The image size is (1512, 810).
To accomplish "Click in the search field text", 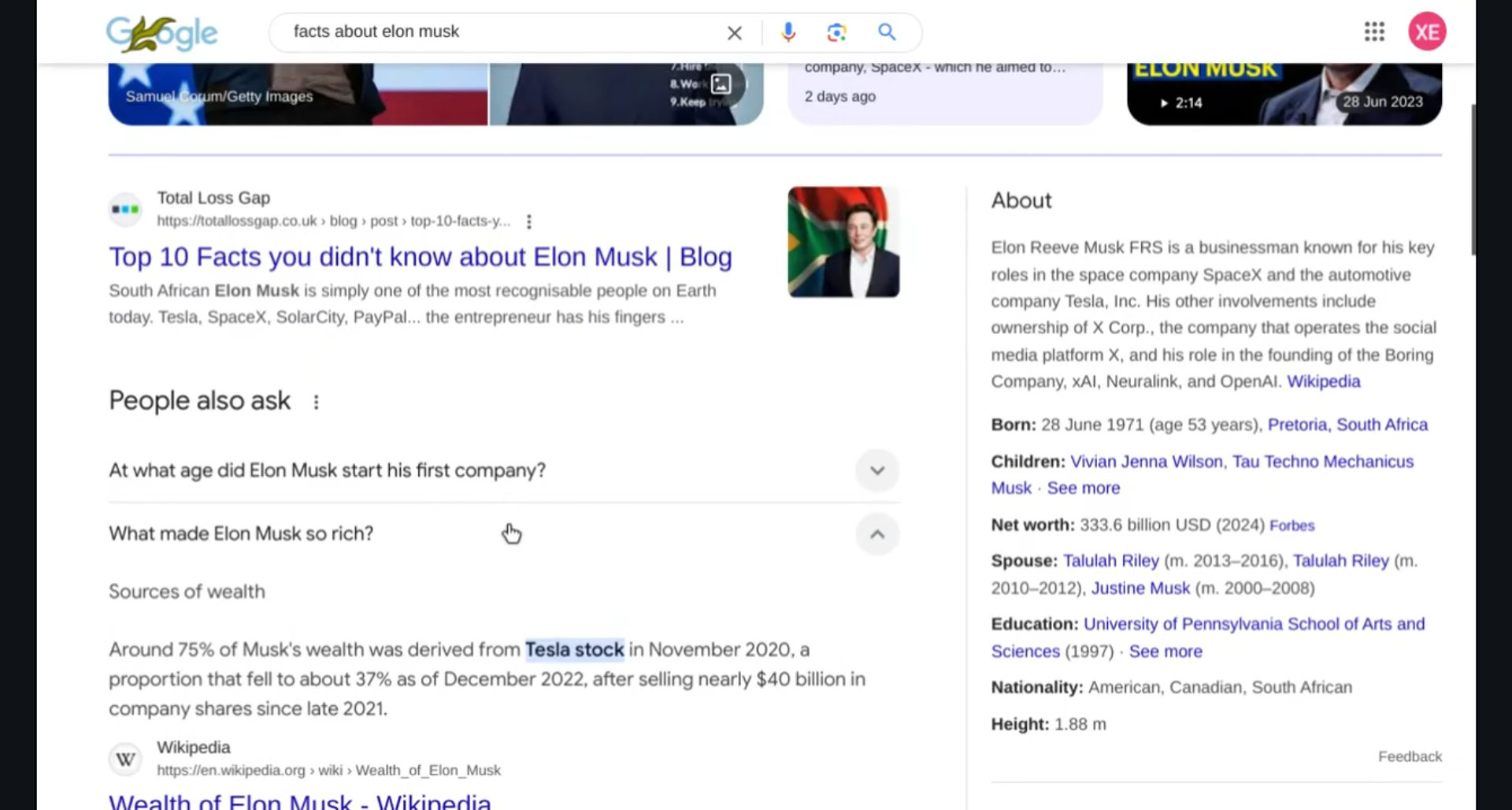I will click(376, 32).
